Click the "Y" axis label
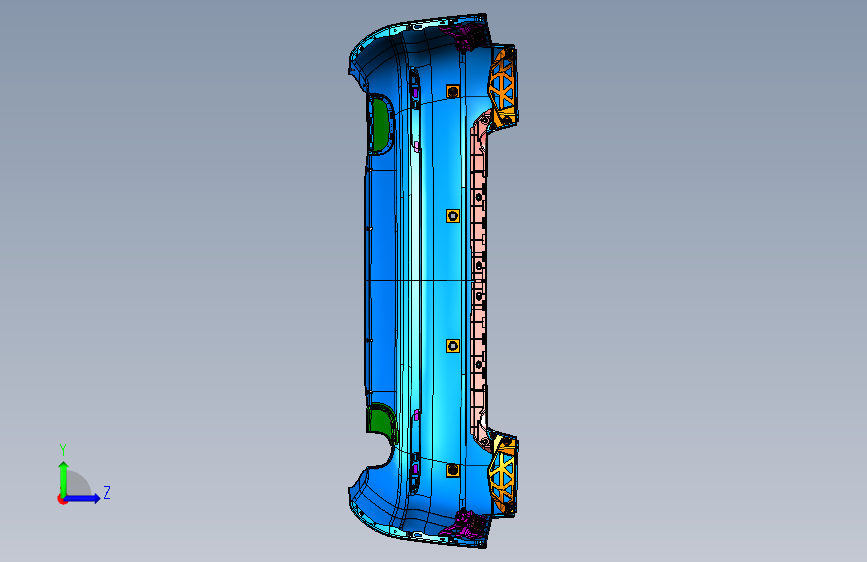 (x=63, y=450)
